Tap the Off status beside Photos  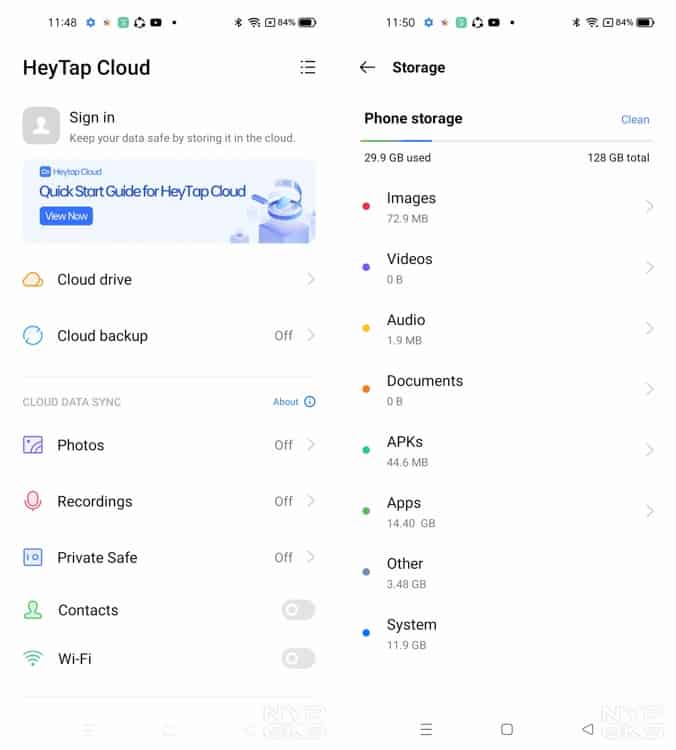[283, 445]
